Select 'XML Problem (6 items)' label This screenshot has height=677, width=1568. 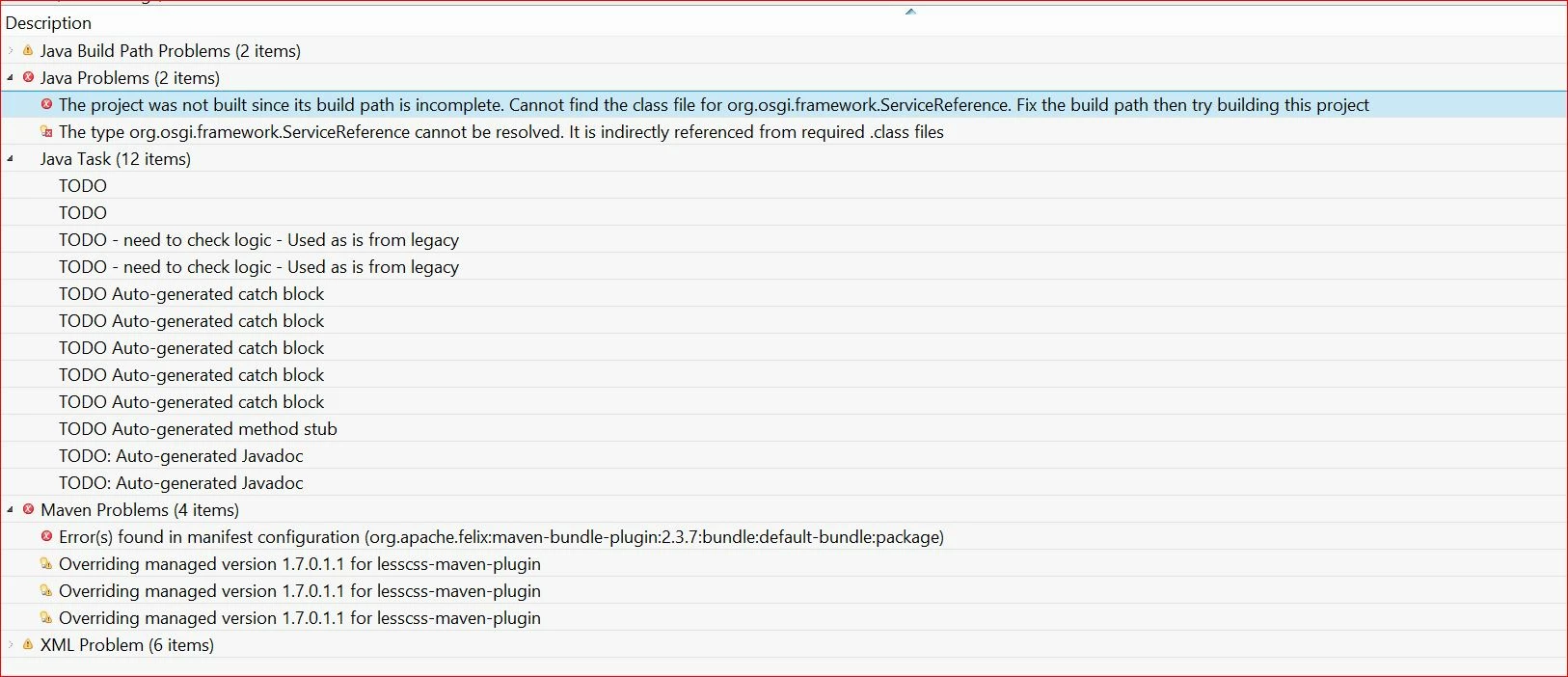[x=127, y=644]
